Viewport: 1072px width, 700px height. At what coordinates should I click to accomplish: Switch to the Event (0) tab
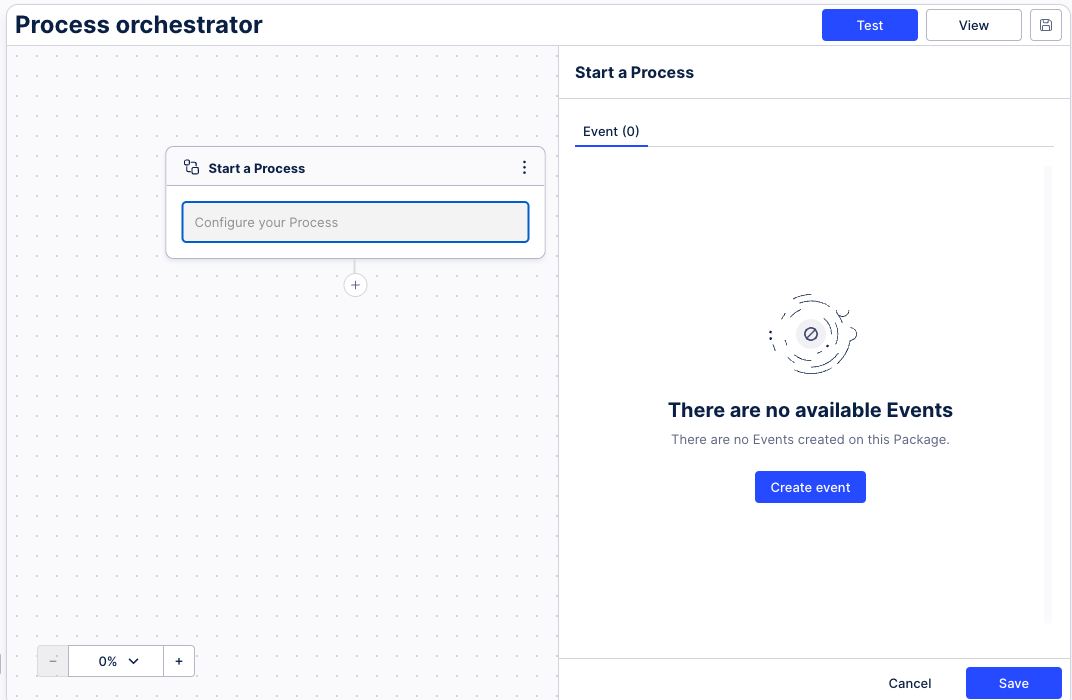pyautogui.click(x=611, y=131)
